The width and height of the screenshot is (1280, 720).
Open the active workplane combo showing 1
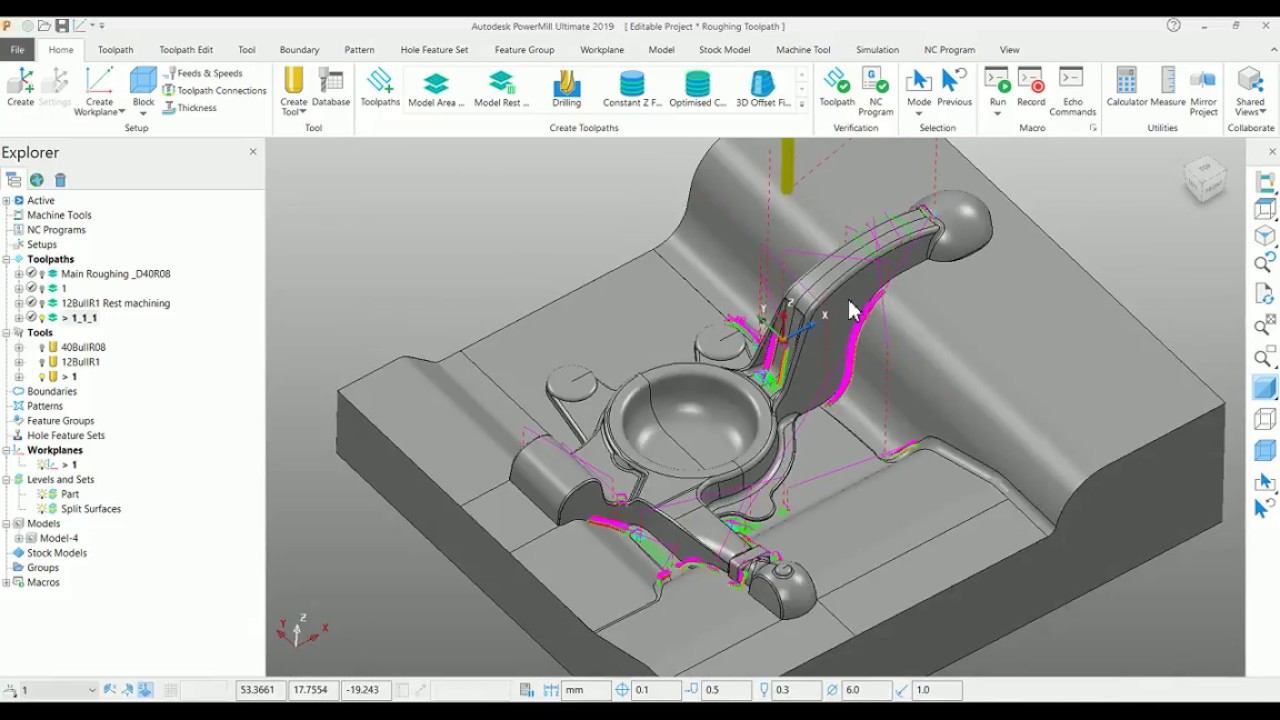click(x=59, y=690)
